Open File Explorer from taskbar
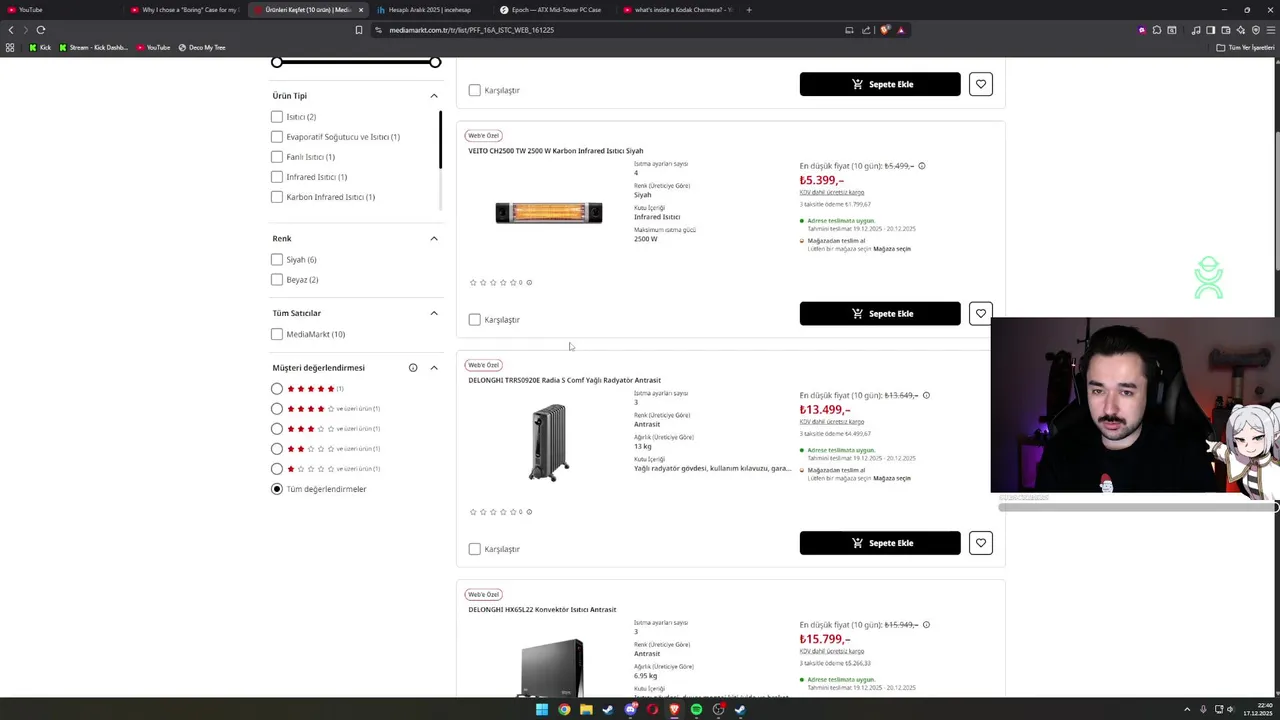Image resolution: width=1280 pixels, height=720 pixels. (586, 710)
